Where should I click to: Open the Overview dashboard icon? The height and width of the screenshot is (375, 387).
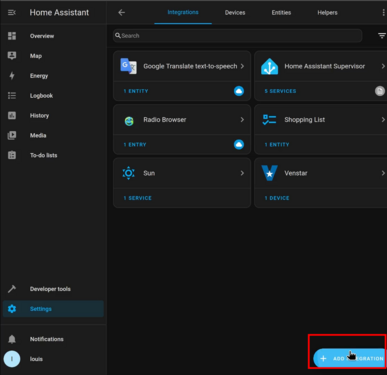click(x=12, y=36)
